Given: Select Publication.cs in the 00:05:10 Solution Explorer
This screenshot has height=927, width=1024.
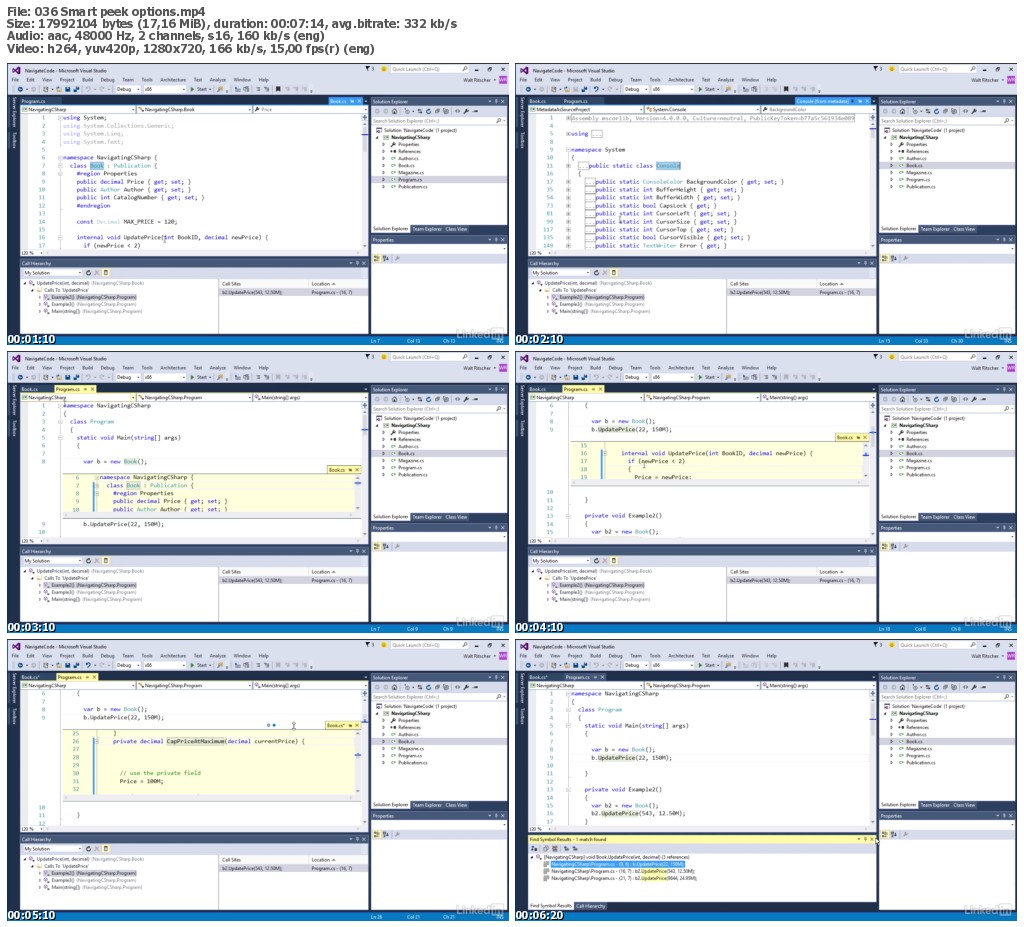Looking at the screenshot, I should [x=413, y=762].
